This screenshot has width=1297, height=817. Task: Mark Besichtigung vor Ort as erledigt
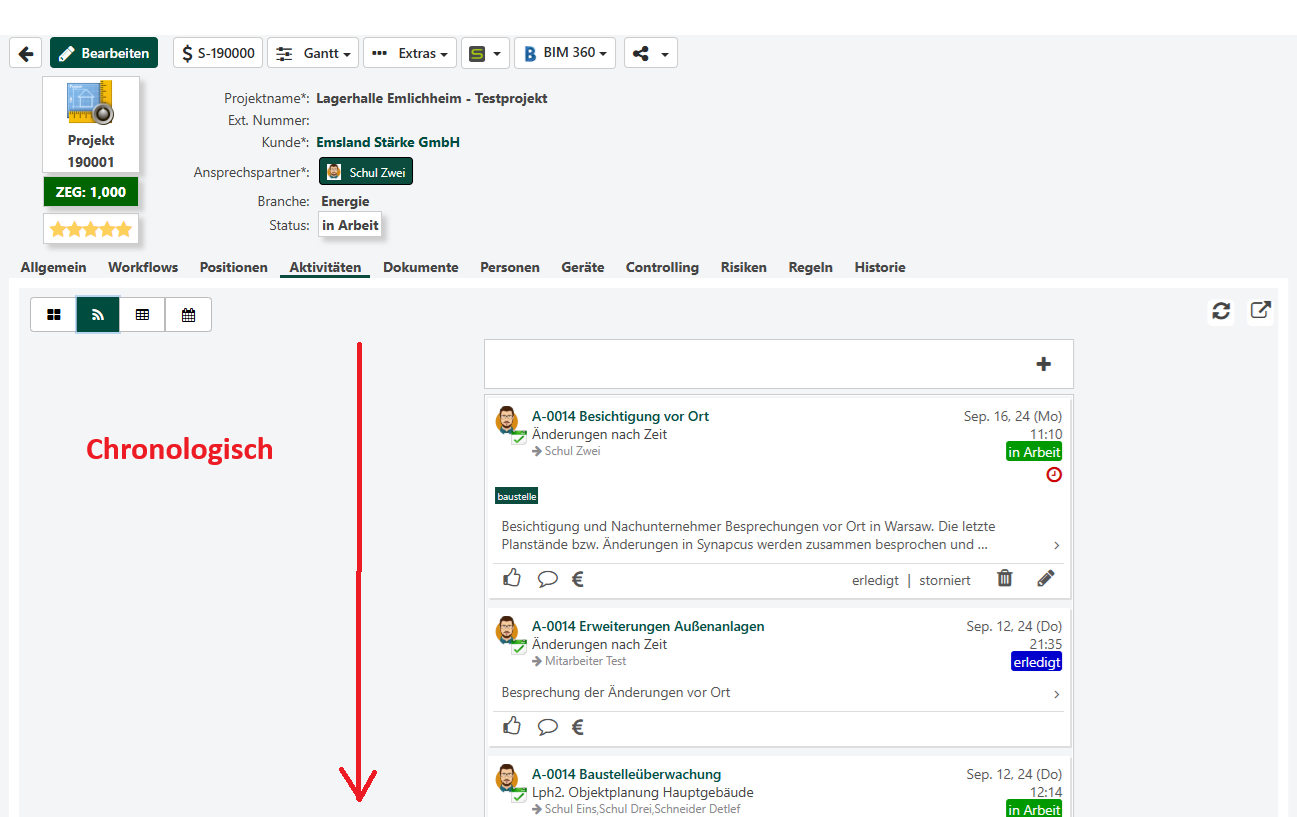(x=875, y=580)
